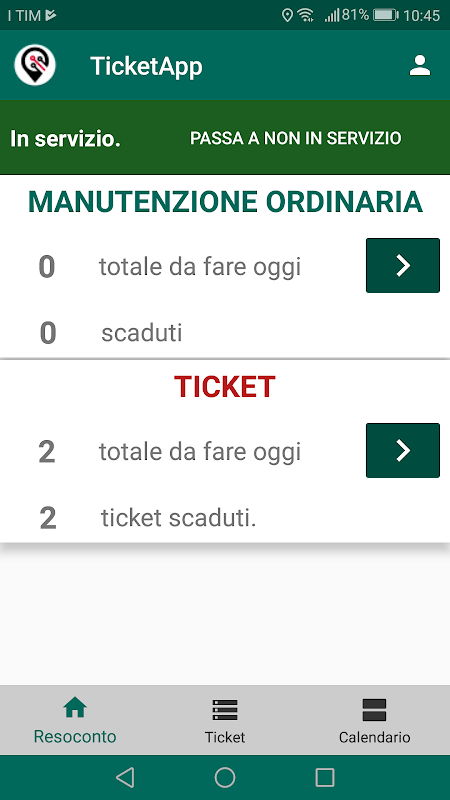This screenshot has width=450, height=800.
Task: Tap the Android recent apps square
Action: (324, 778)
